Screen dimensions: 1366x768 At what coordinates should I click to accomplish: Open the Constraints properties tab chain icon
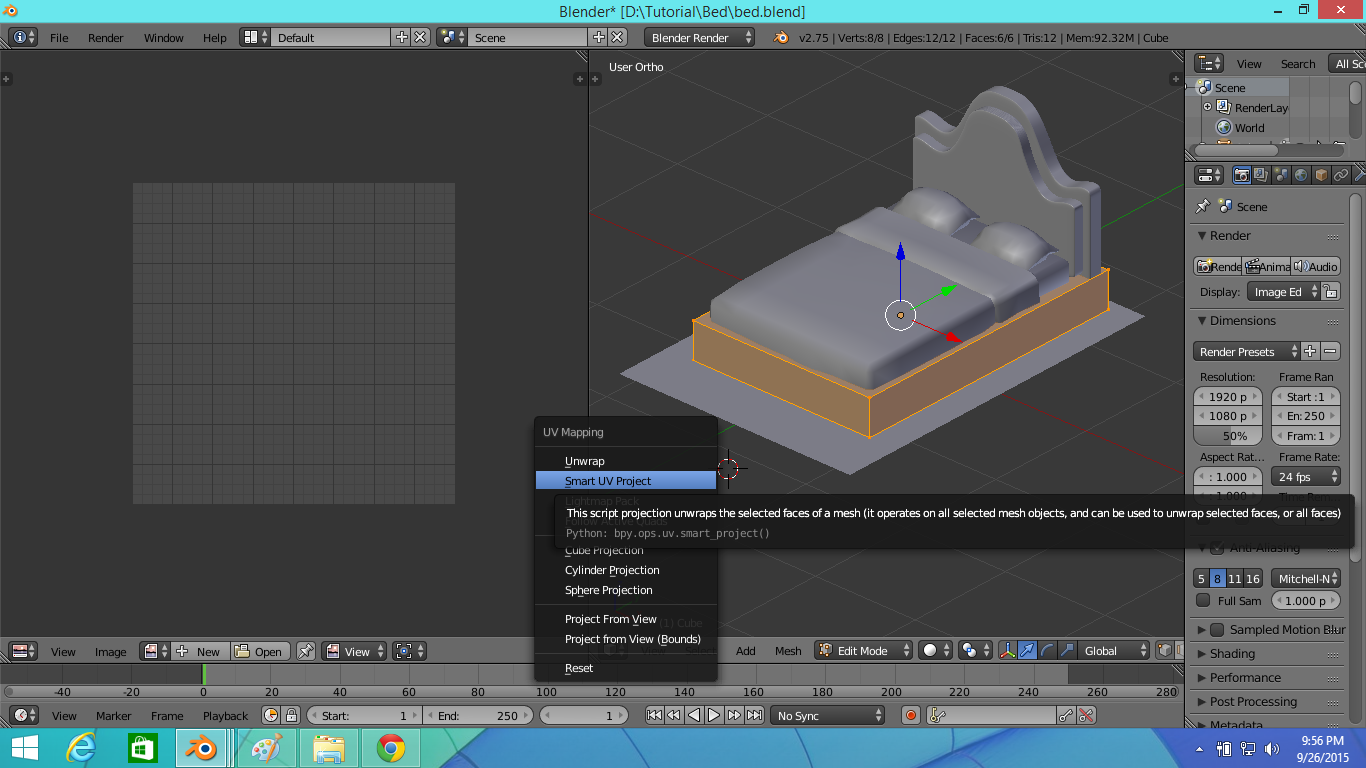coord(1341,175)
